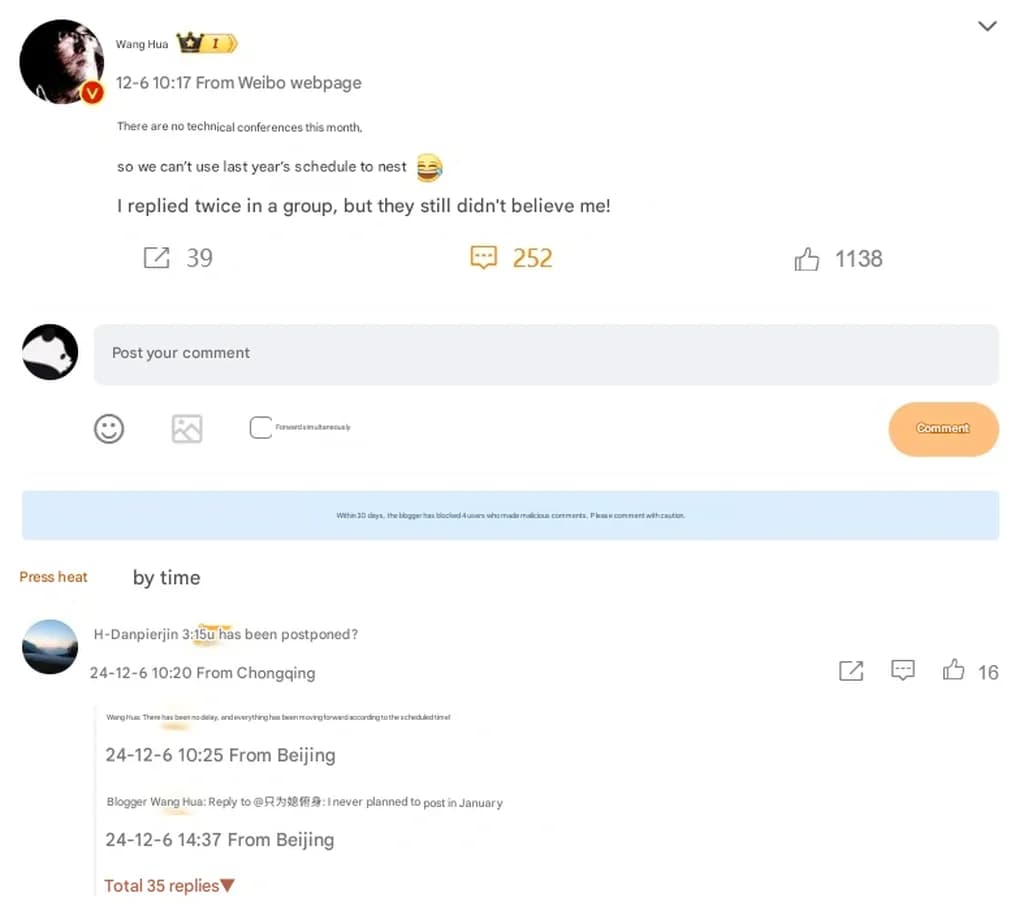Screen dimensions: 1024x902
Task: Click the orange Comment button
Action: (943, 429)
